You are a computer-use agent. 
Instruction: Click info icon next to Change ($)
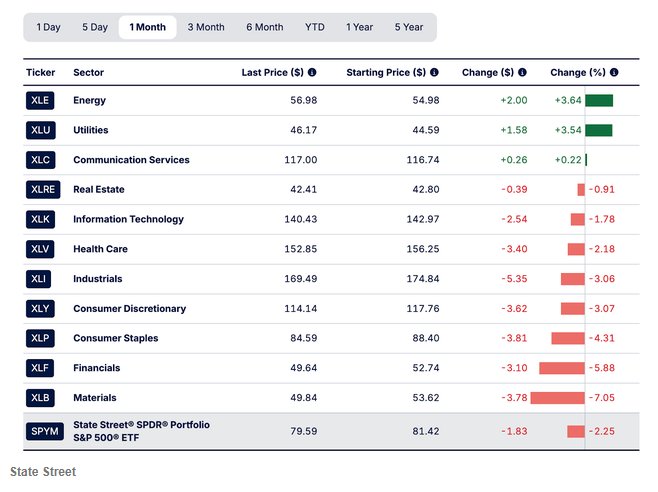pos(523,72)
